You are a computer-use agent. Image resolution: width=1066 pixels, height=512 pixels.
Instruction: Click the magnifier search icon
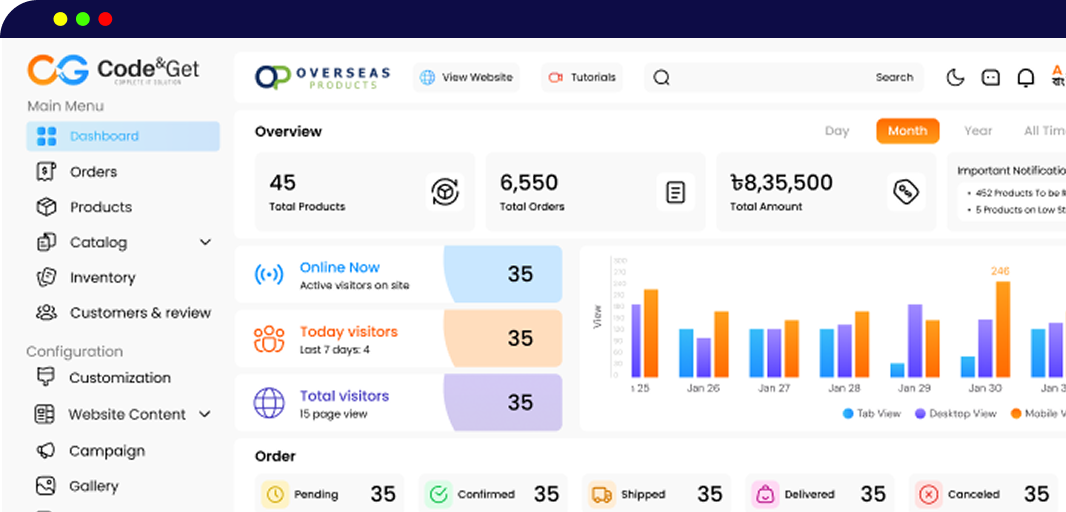(661, 78)
